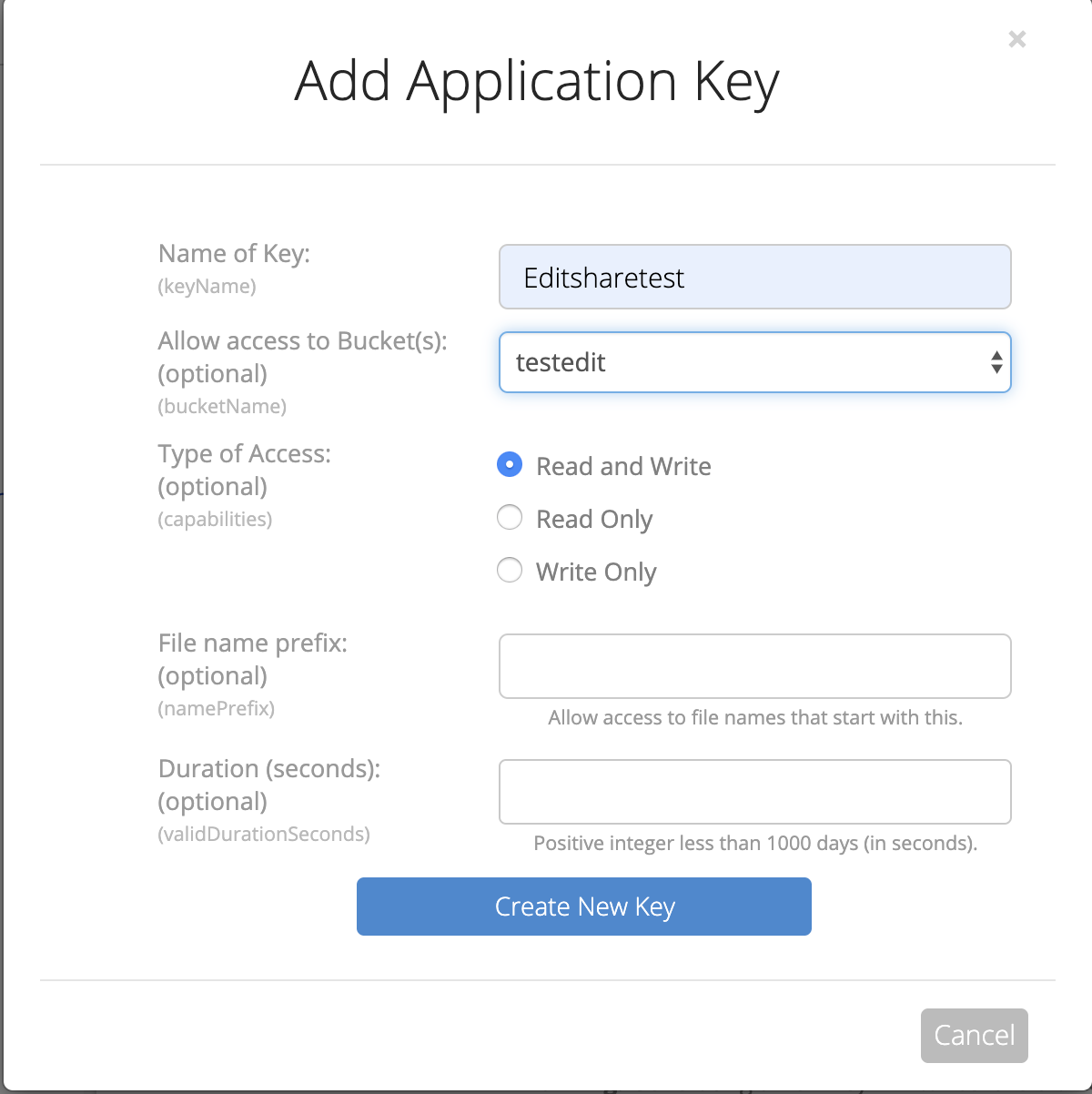Select the Read and Write radio circle
Viewport: 1092px width, 1094px height.
[510, 465]
